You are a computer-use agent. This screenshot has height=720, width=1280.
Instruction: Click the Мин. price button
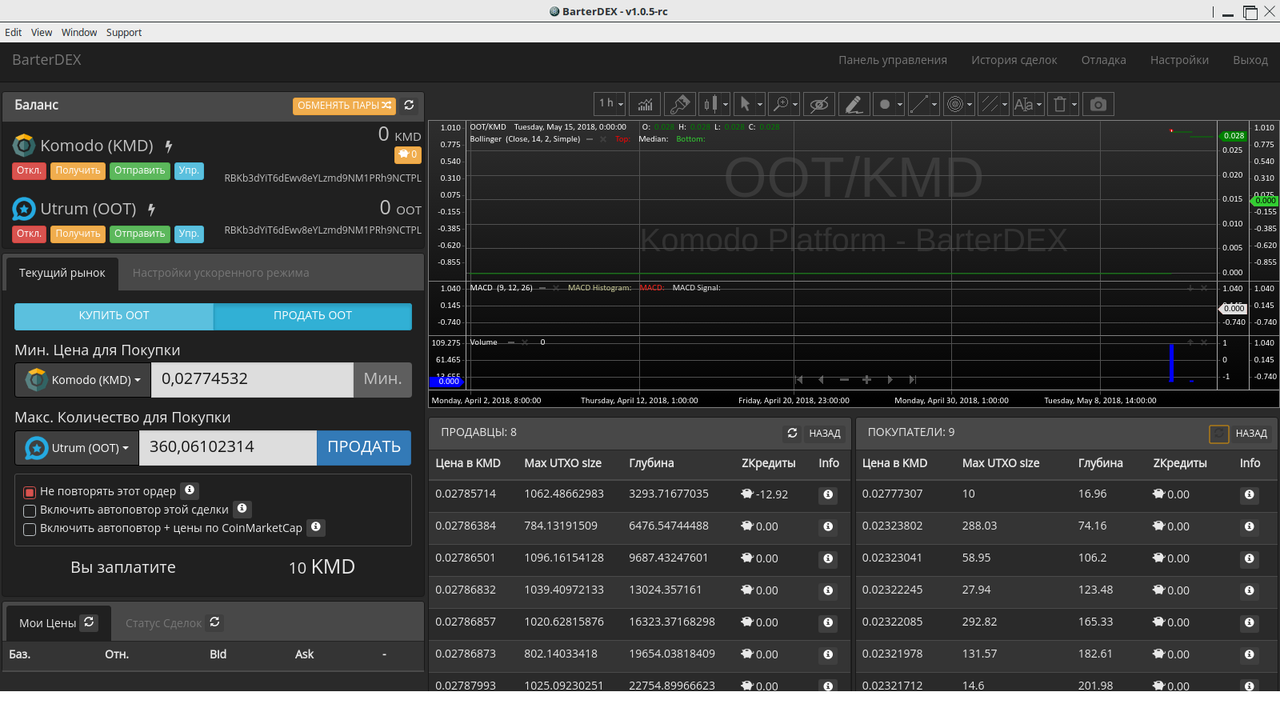383,379
